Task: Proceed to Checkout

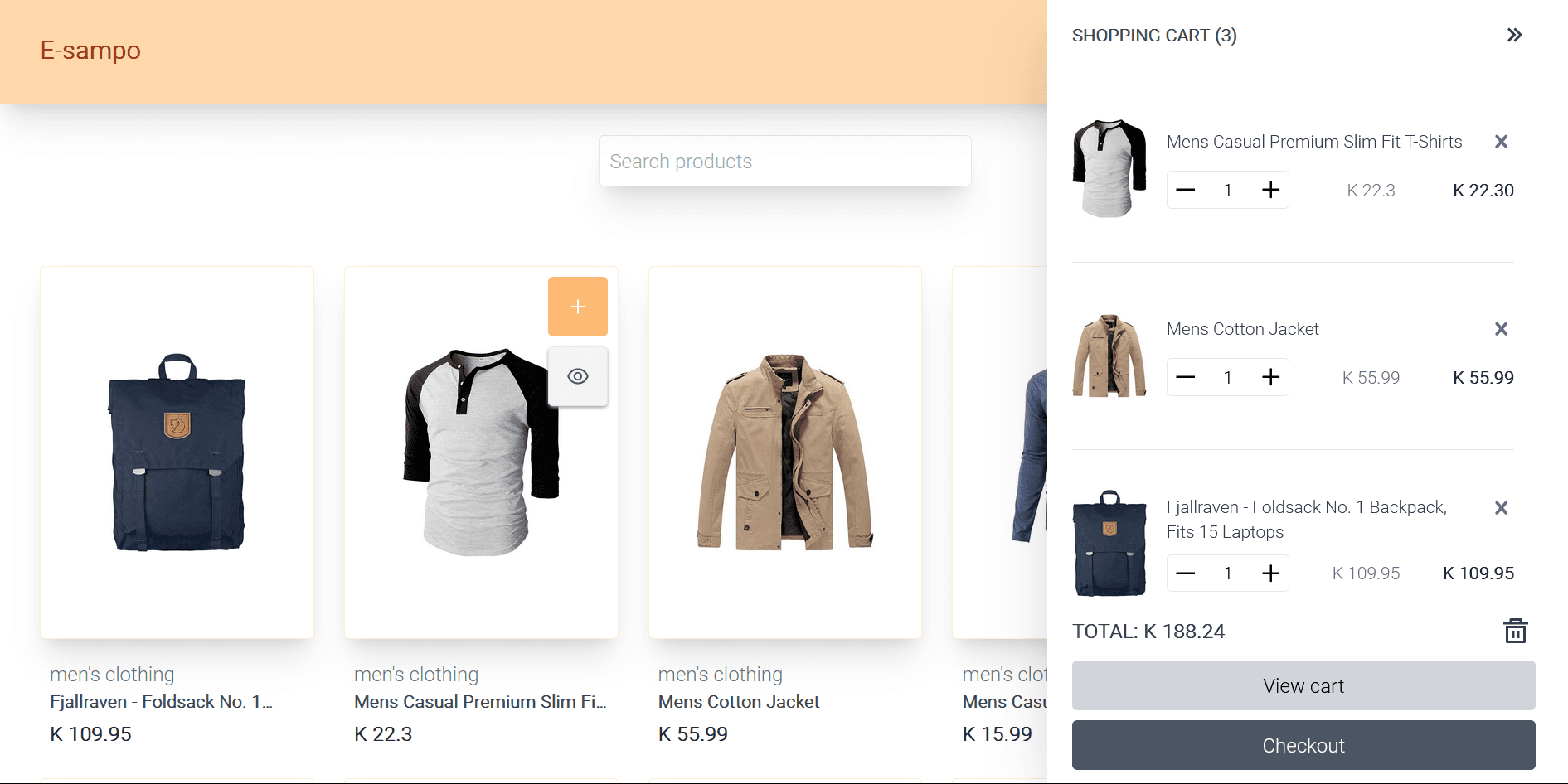Action: click(x=1303, y=745)
